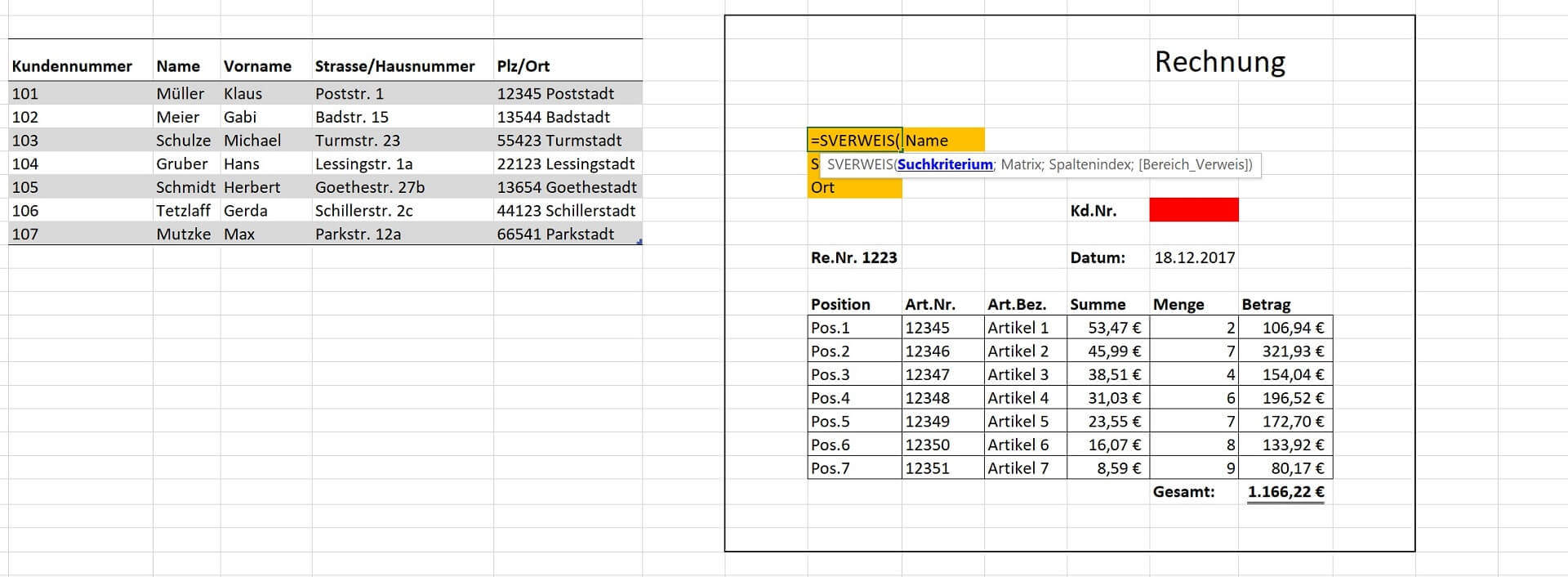
Task: Select the quantity cell in Pos.6 row
Action: 1193,445
